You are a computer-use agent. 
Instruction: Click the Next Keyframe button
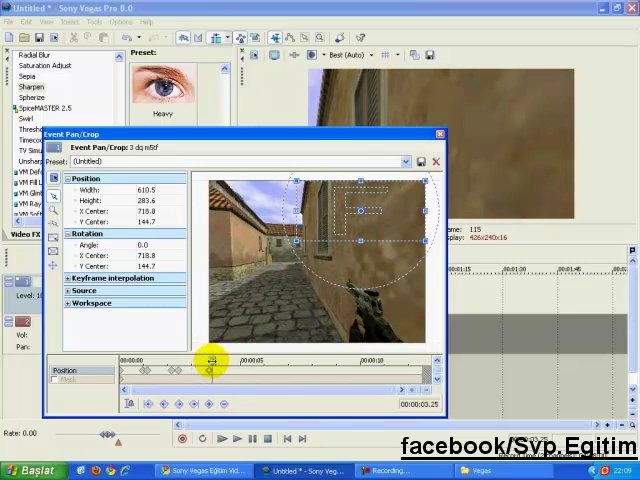[x=179, y=404]
